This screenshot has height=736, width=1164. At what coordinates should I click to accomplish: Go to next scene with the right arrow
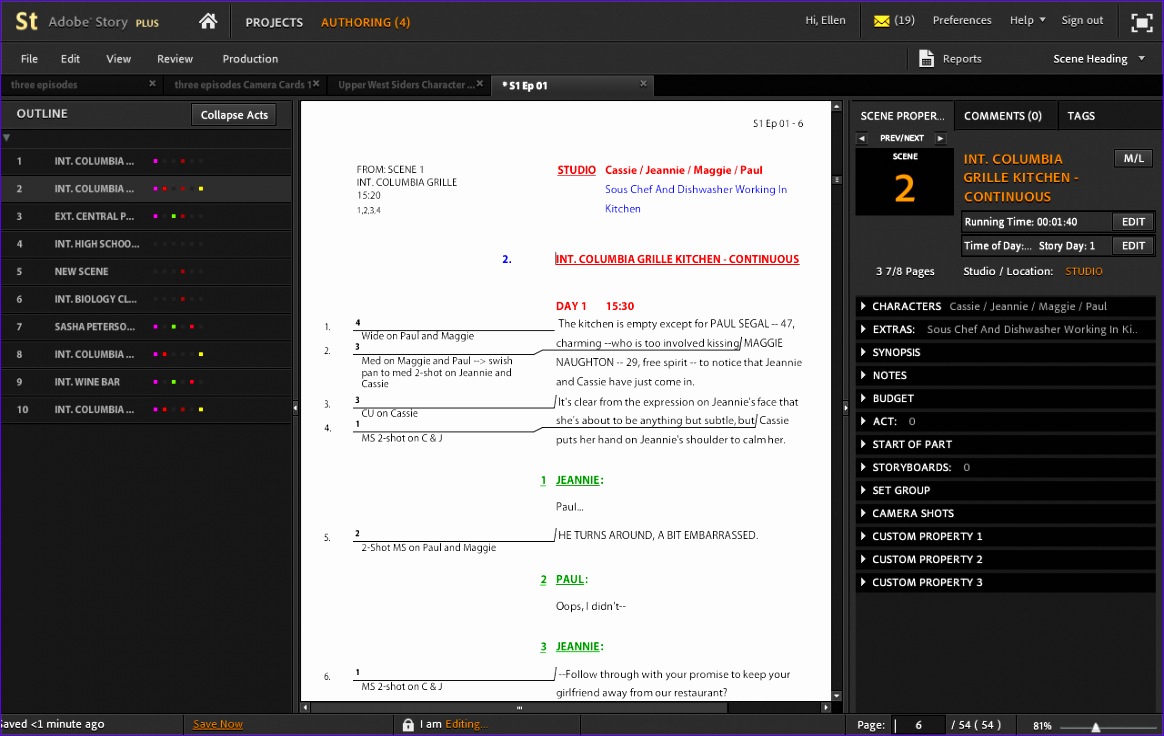[x=939, y=137]
